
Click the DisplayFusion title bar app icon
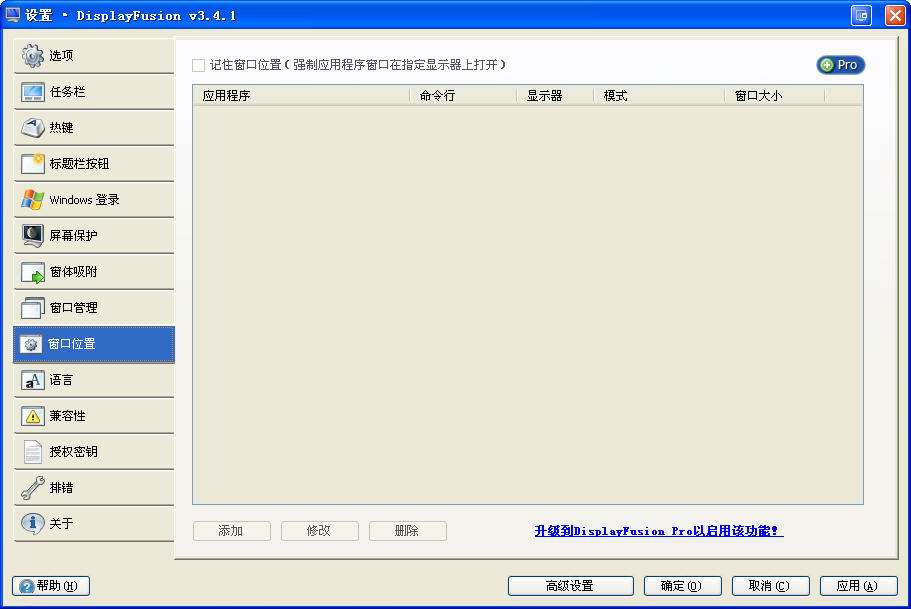(x=12, y=15)
